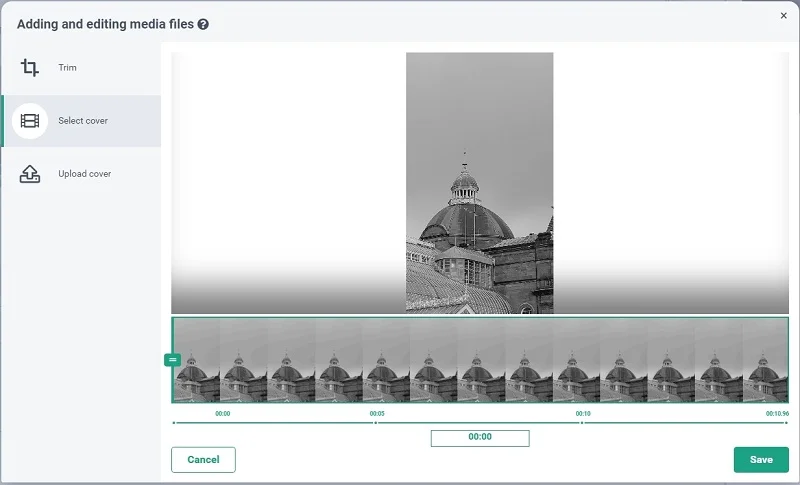Click the upload tray icon for Upload cover
This screenshot has width=800, height=485.
point(30,174)
